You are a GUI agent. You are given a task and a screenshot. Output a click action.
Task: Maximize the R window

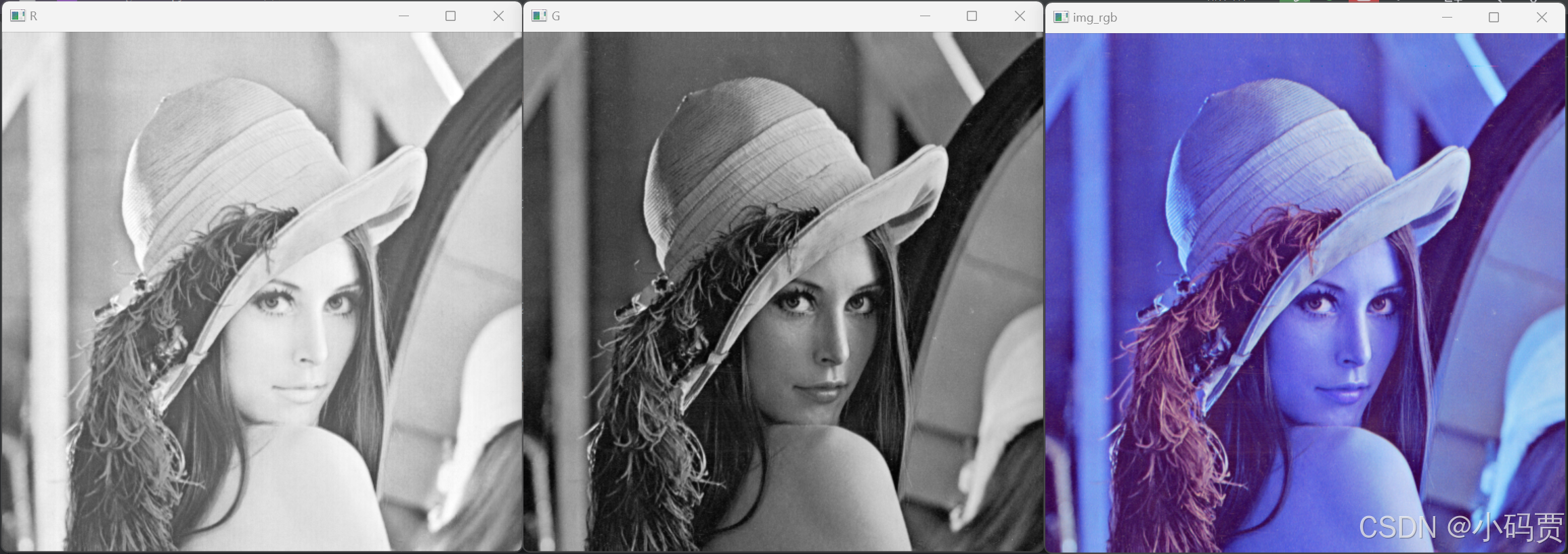450,16
